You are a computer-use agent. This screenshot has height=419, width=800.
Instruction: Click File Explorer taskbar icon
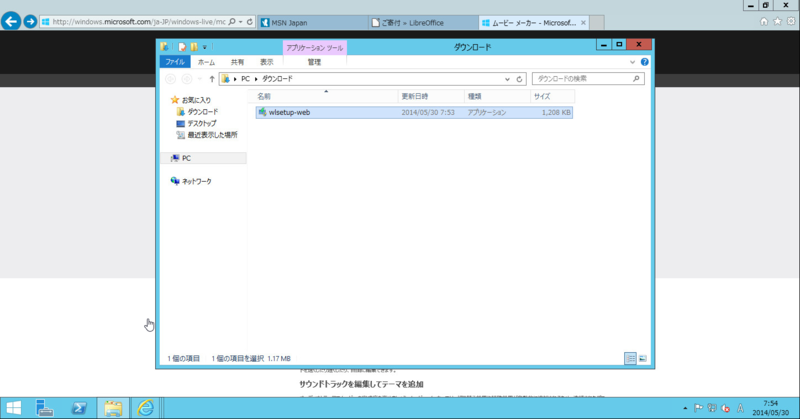pyautogui.click(x=113, y=408)
